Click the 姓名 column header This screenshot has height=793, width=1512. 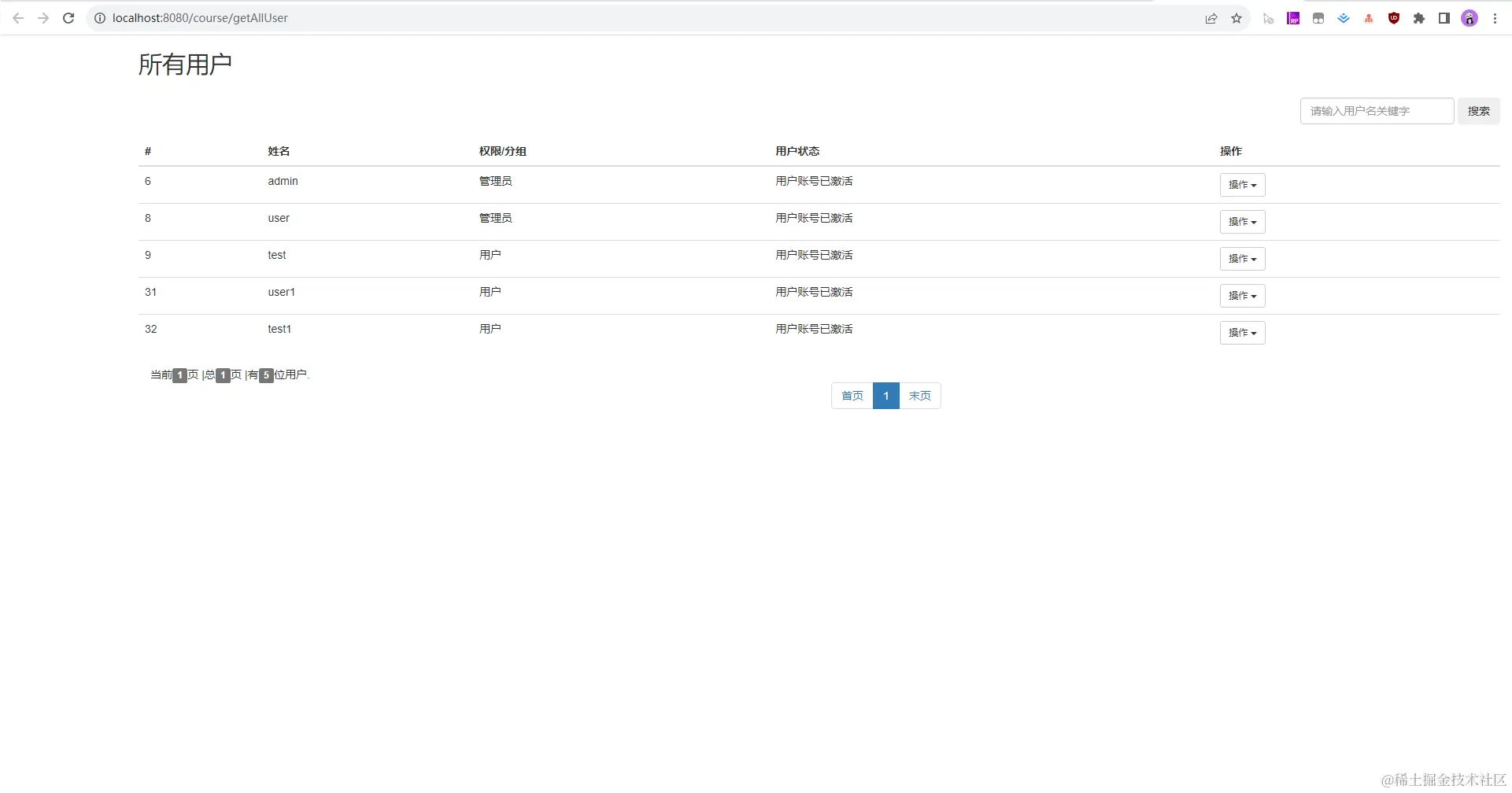coord(279,151)
